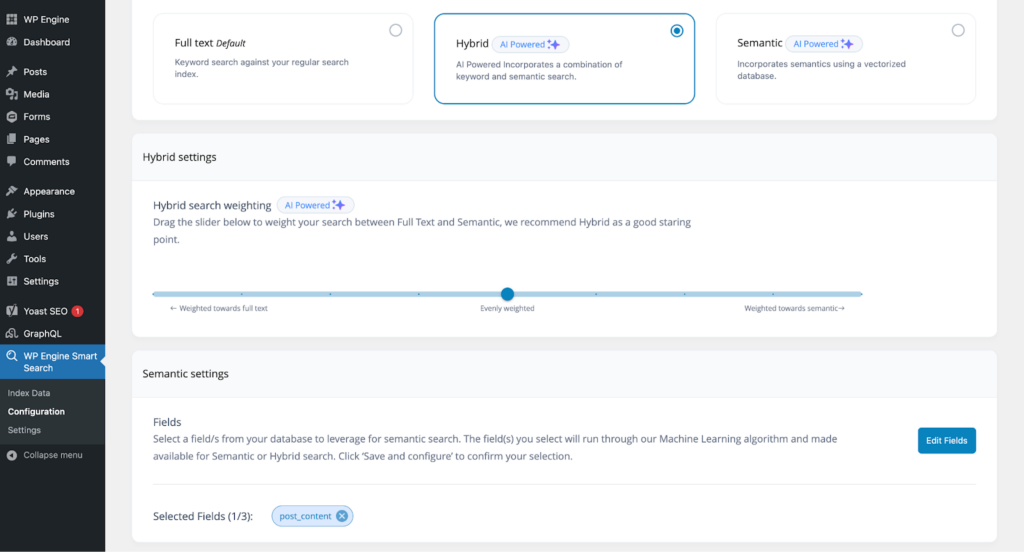Viewport: 1024px width, 552px height.
Task: Open Dashboard via its gauge icon
Action: pos(11,42)
